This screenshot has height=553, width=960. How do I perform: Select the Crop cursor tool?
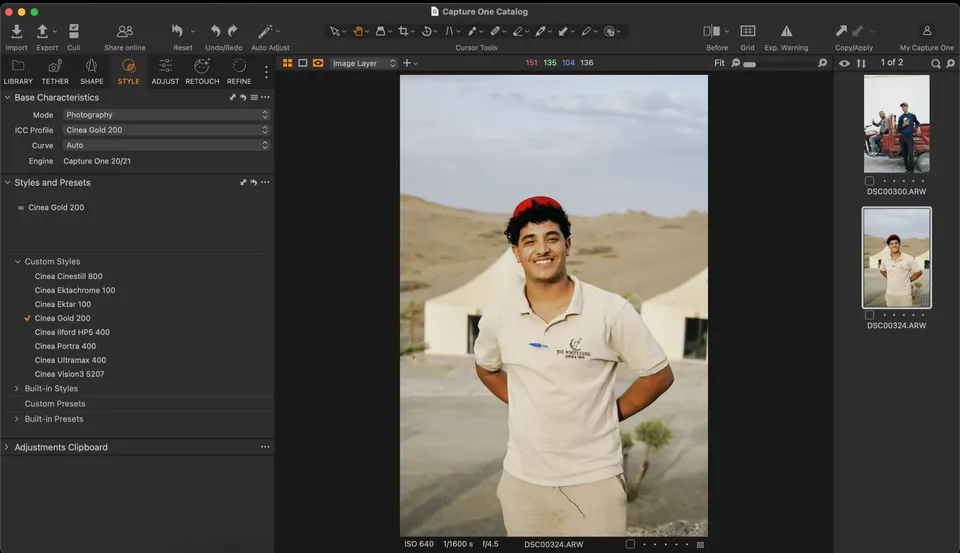(x=403, y=31)
